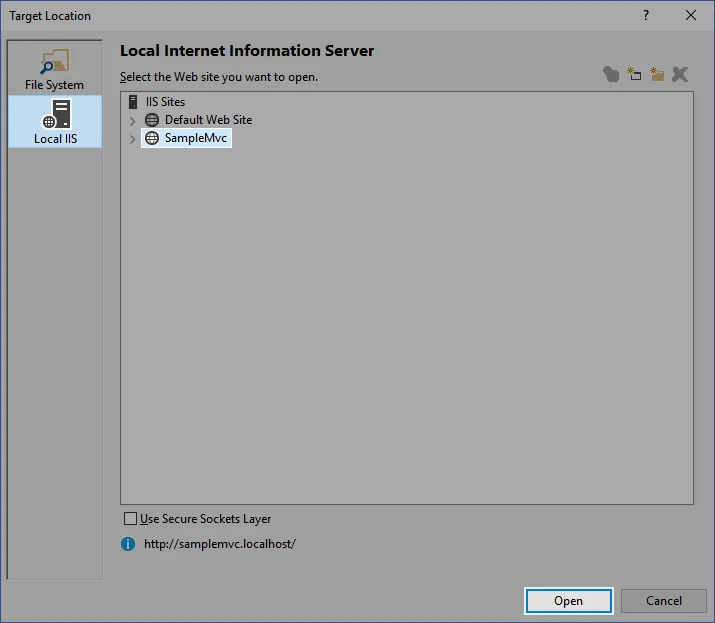Enable Use Secure Sockets Layer checkbox

pyautogui.click(x=130, y=519)
